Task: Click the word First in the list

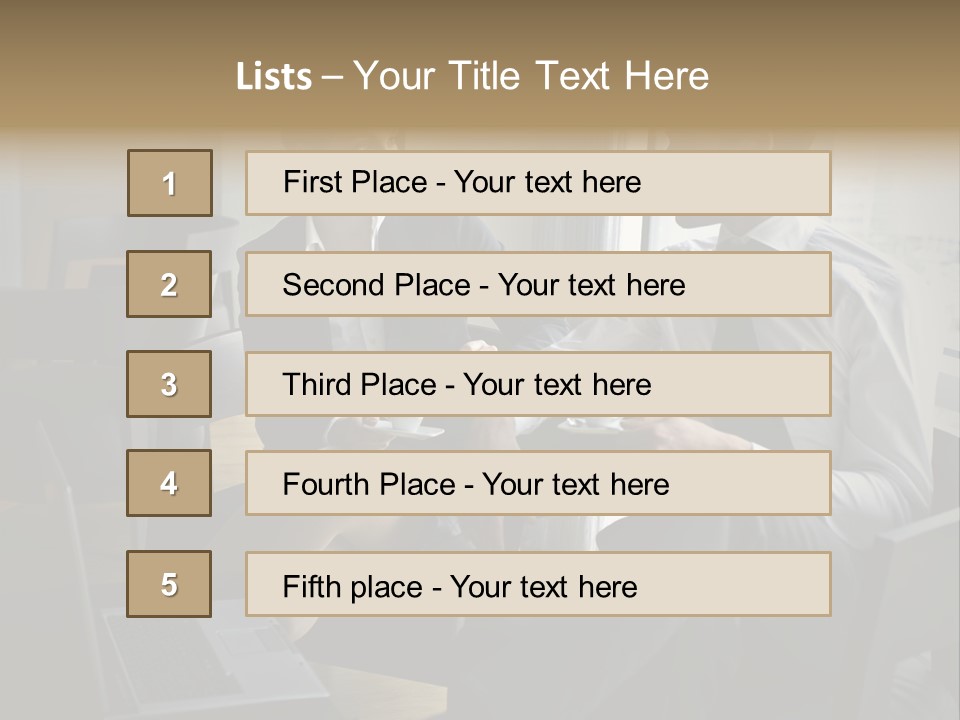Action: click(312, 182)
